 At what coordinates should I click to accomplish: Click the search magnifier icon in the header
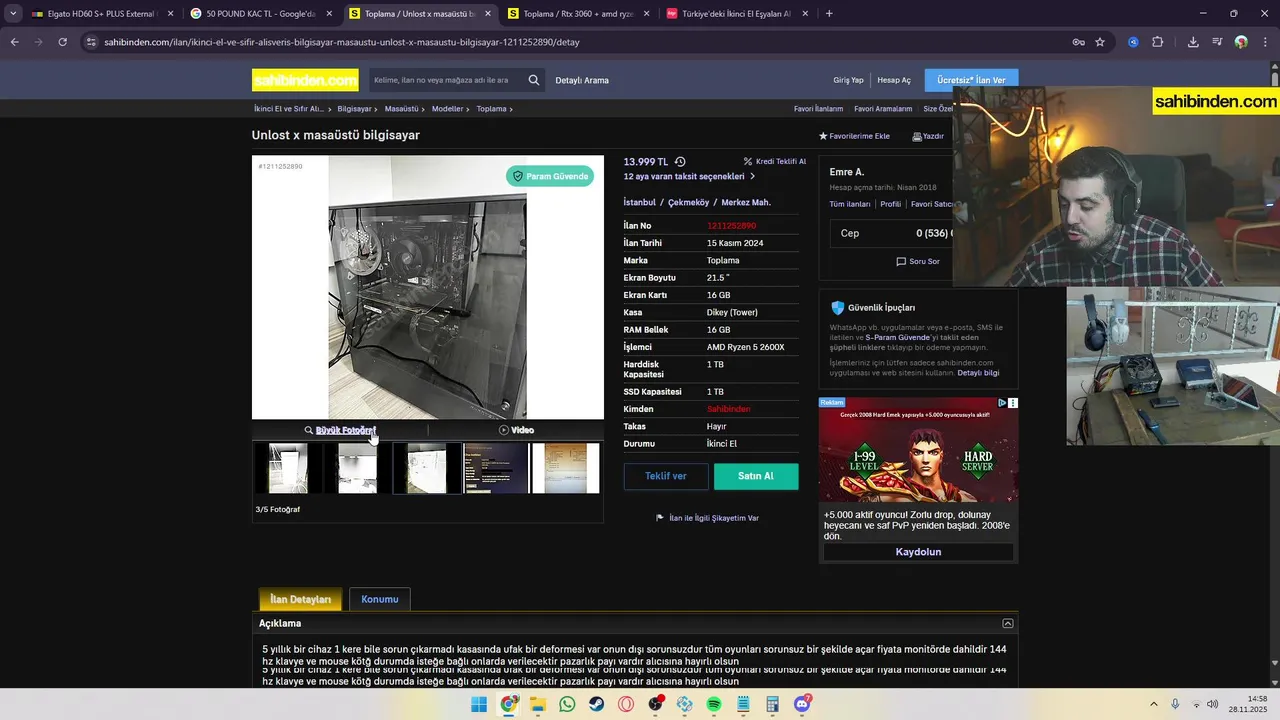point(534,80)
